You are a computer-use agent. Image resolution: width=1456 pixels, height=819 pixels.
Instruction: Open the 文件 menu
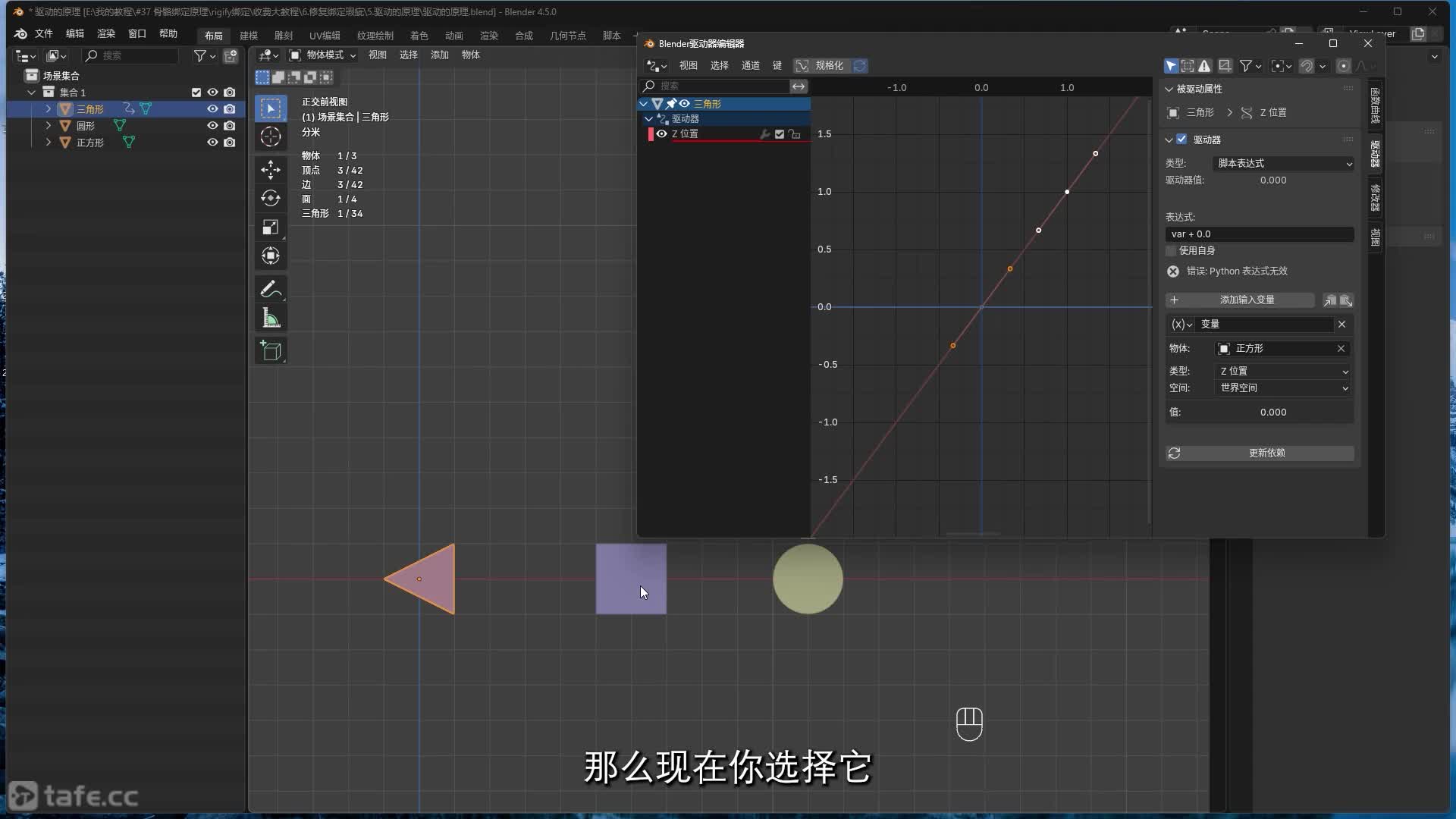click(x=44, y=34)
